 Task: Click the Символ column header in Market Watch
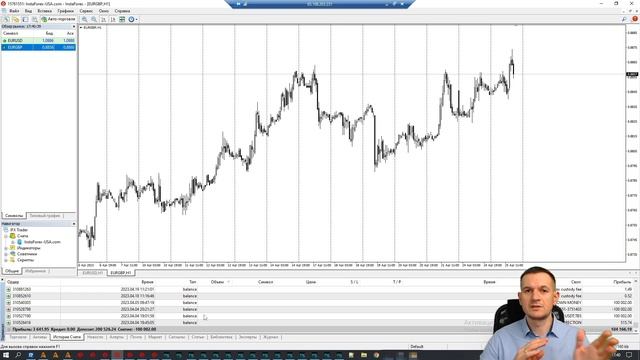point(11,33)
